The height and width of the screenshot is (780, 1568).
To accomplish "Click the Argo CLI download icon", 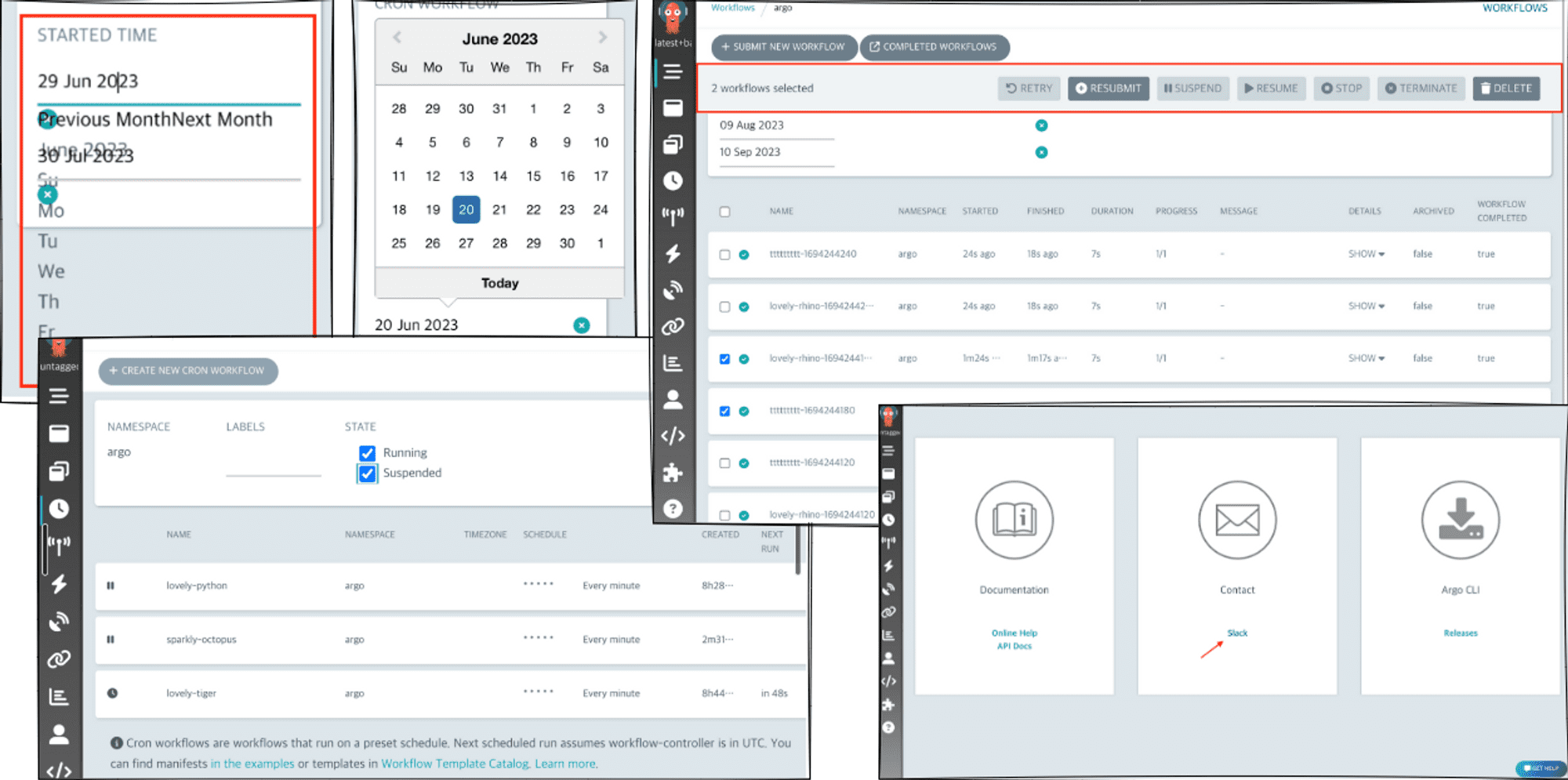I will pos(1460,520).
